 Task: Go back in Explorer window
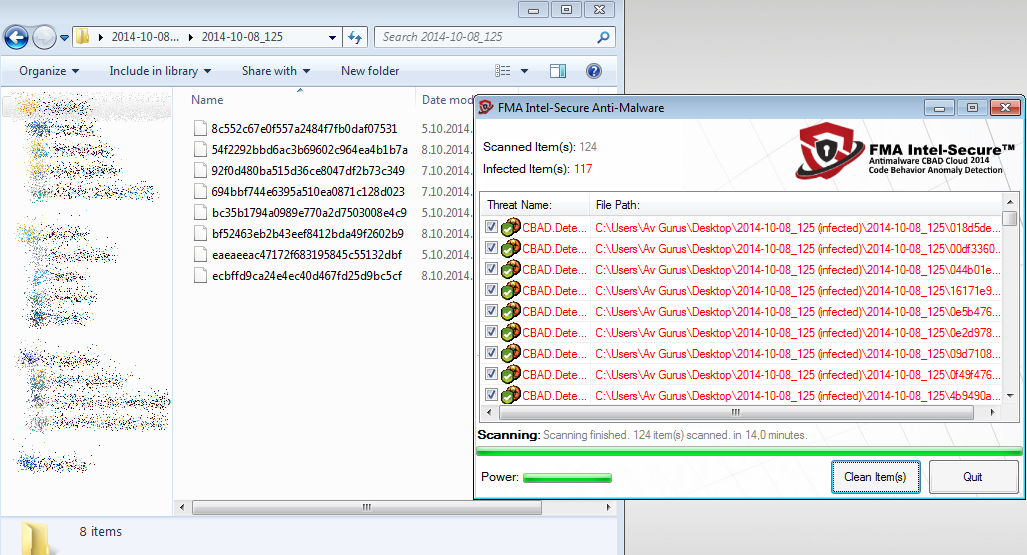click(x=16, y=37)
